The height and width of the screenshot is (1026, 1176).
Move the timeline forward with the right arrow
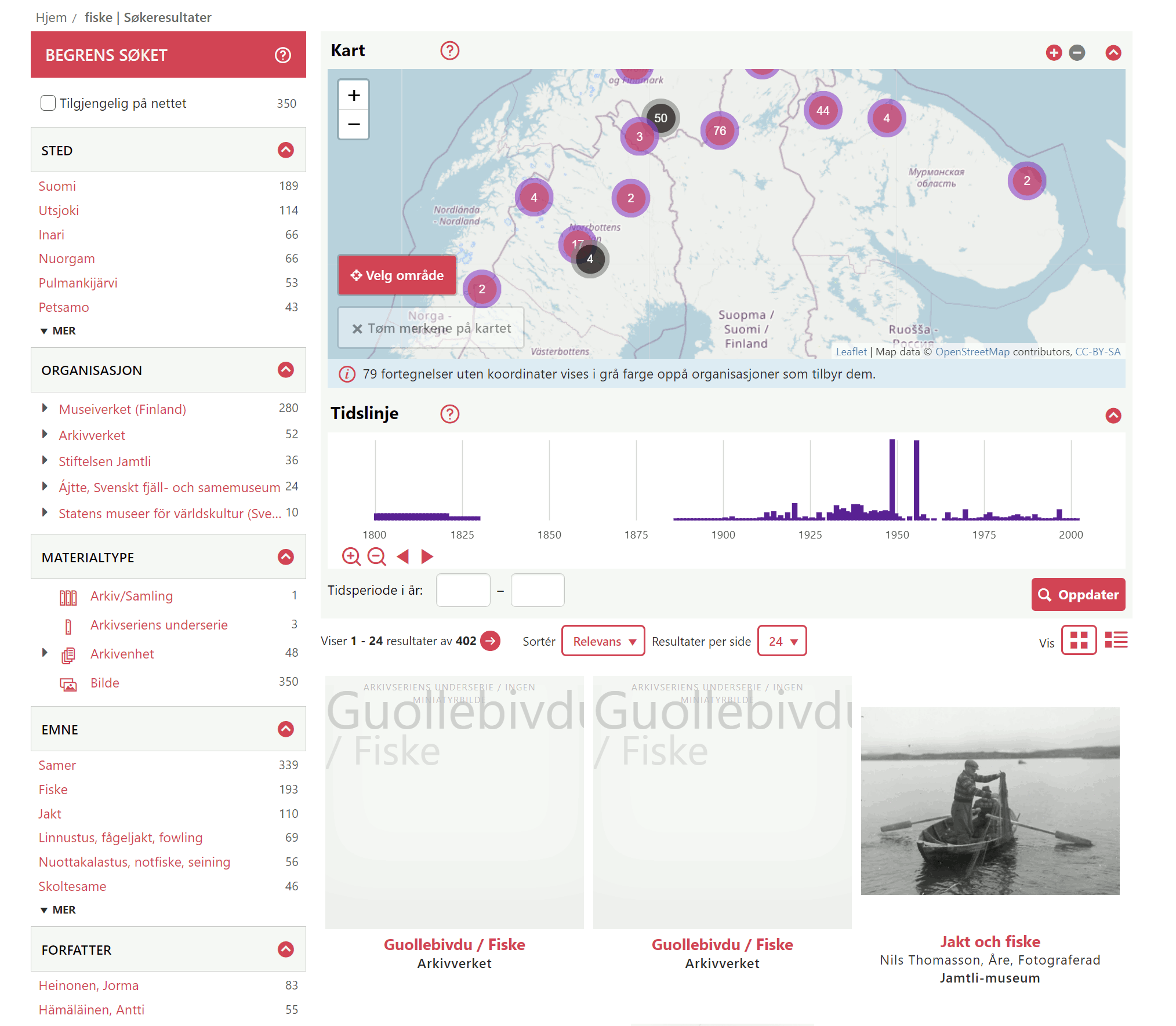427,556
